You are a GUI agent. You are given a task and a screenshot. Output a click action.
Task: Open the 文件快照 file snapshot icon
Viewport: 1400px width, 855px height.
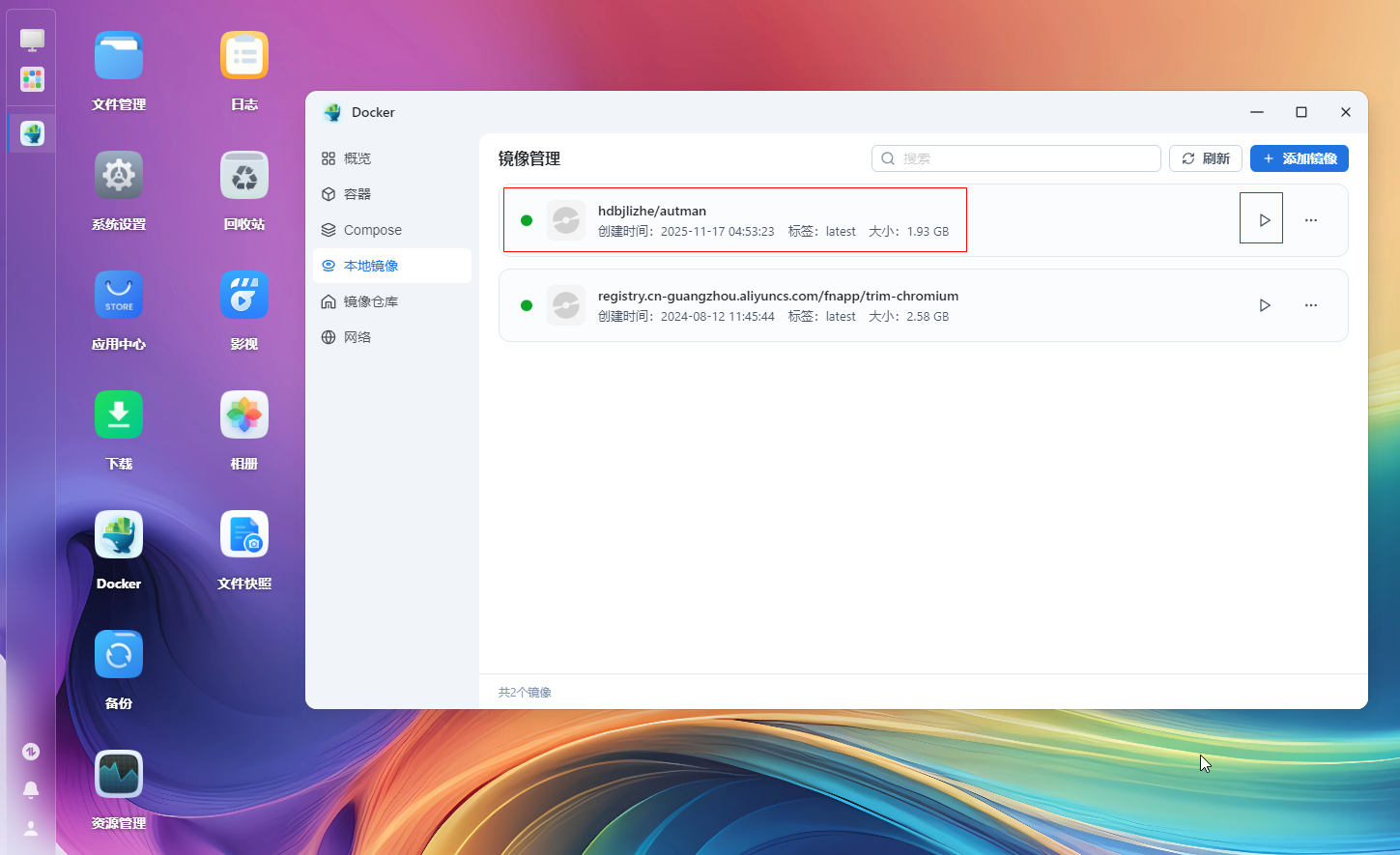tap(244, 535)
